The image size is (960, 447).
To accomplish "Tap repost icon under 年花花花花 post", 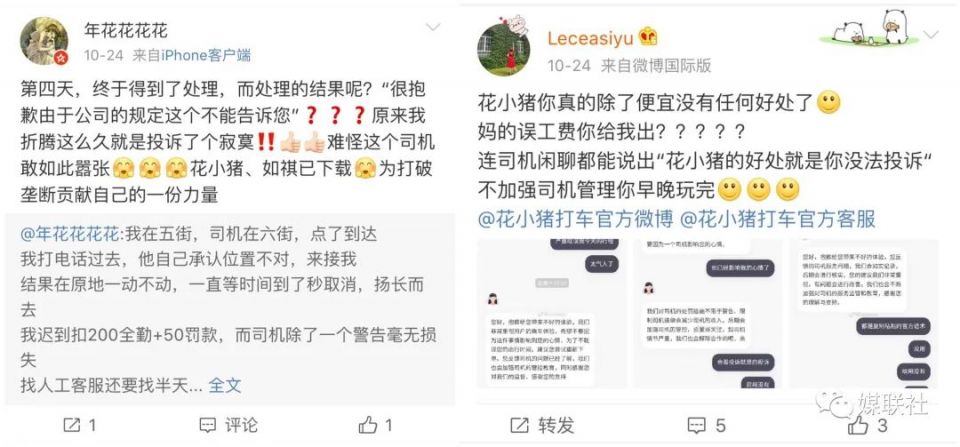I will click(x=72, y=425).
